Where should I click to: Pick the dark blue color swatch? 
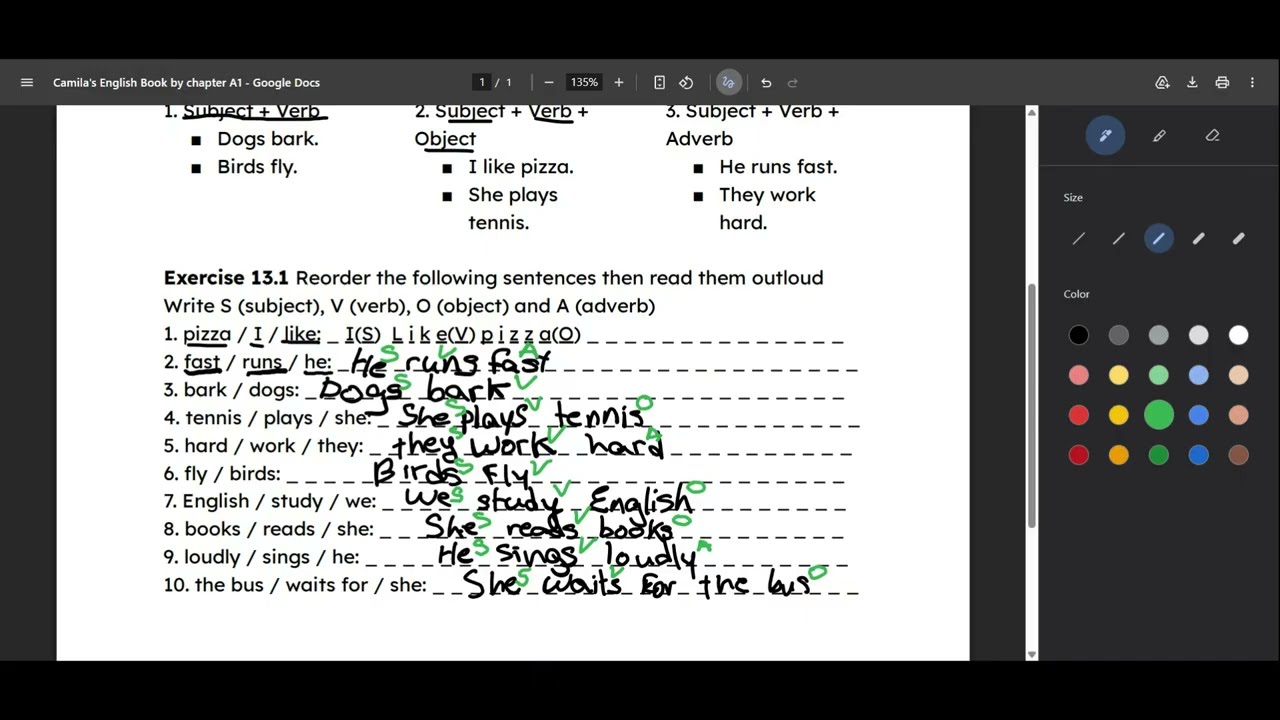(1199, 455)
